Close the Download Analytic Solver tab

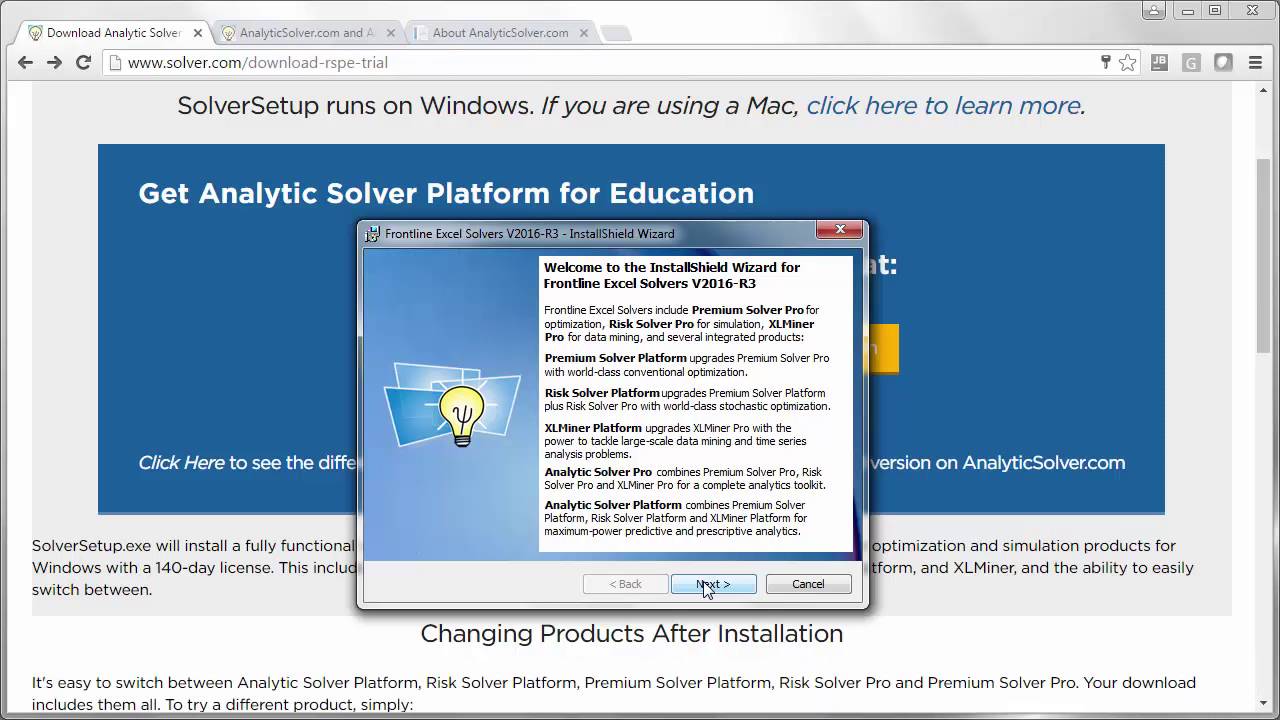coord(197,32)
